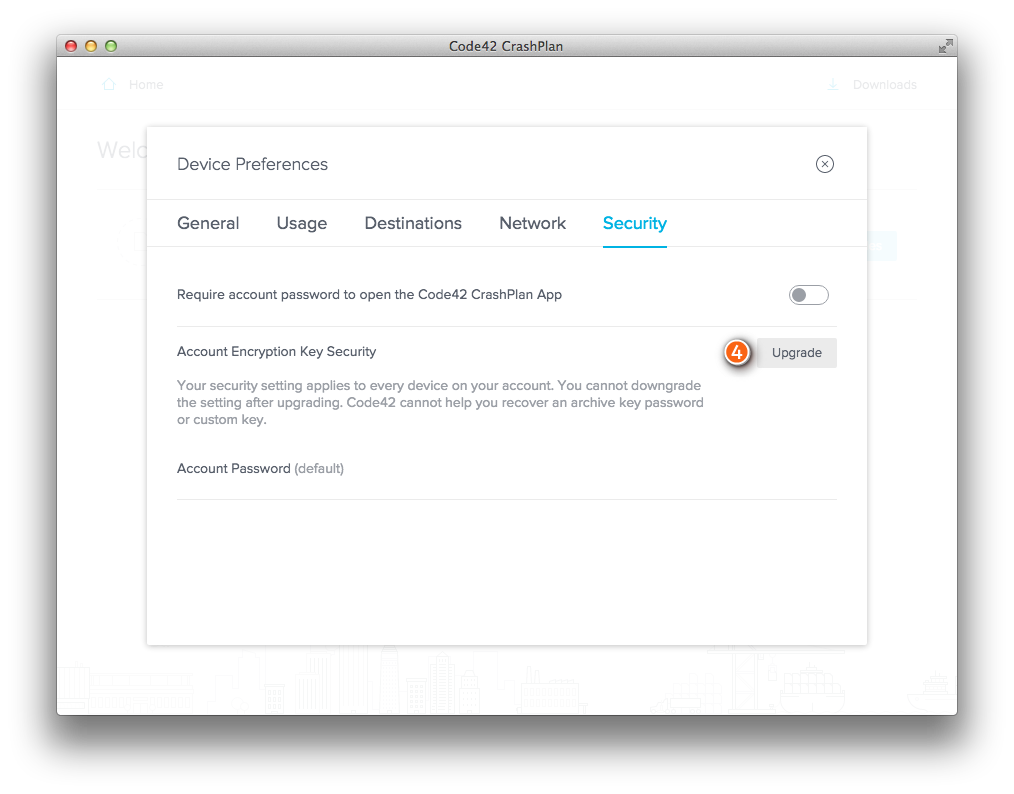
Task: Click the green zoom button on the window
Action: (111, 46)
